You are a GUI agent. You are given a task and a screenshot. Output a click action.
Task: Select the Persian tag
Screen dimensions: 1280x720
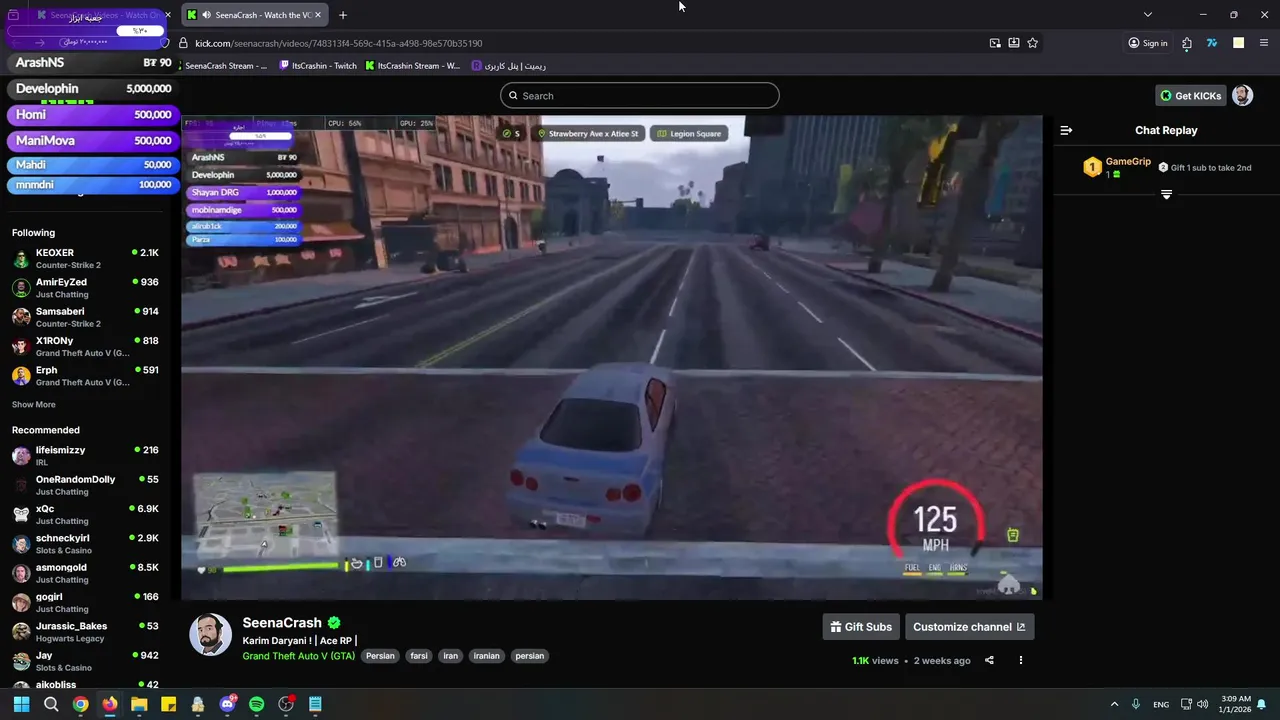pos(380,656)
